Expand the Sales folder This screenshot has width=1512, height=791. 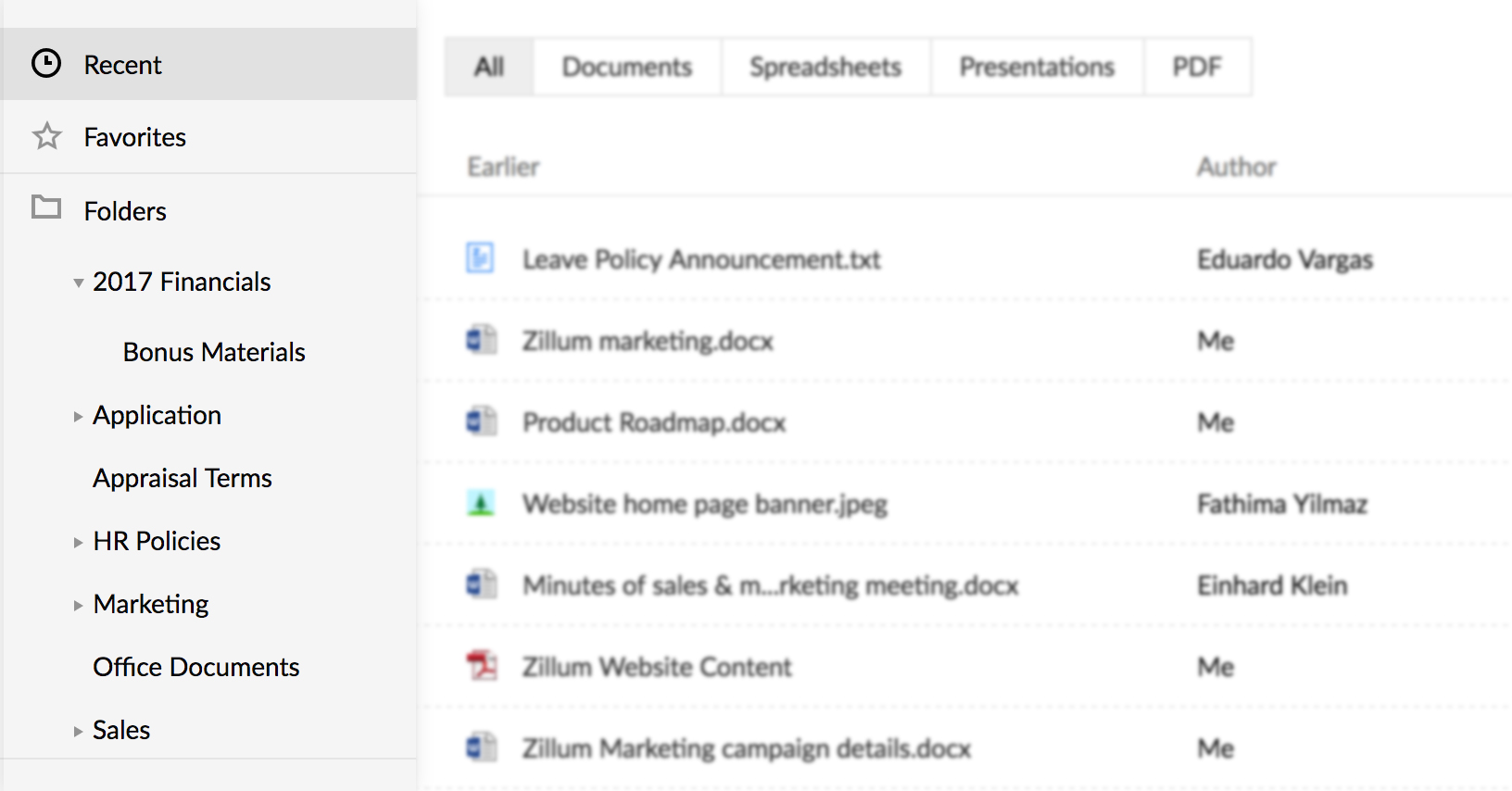(x=79, y=732)
